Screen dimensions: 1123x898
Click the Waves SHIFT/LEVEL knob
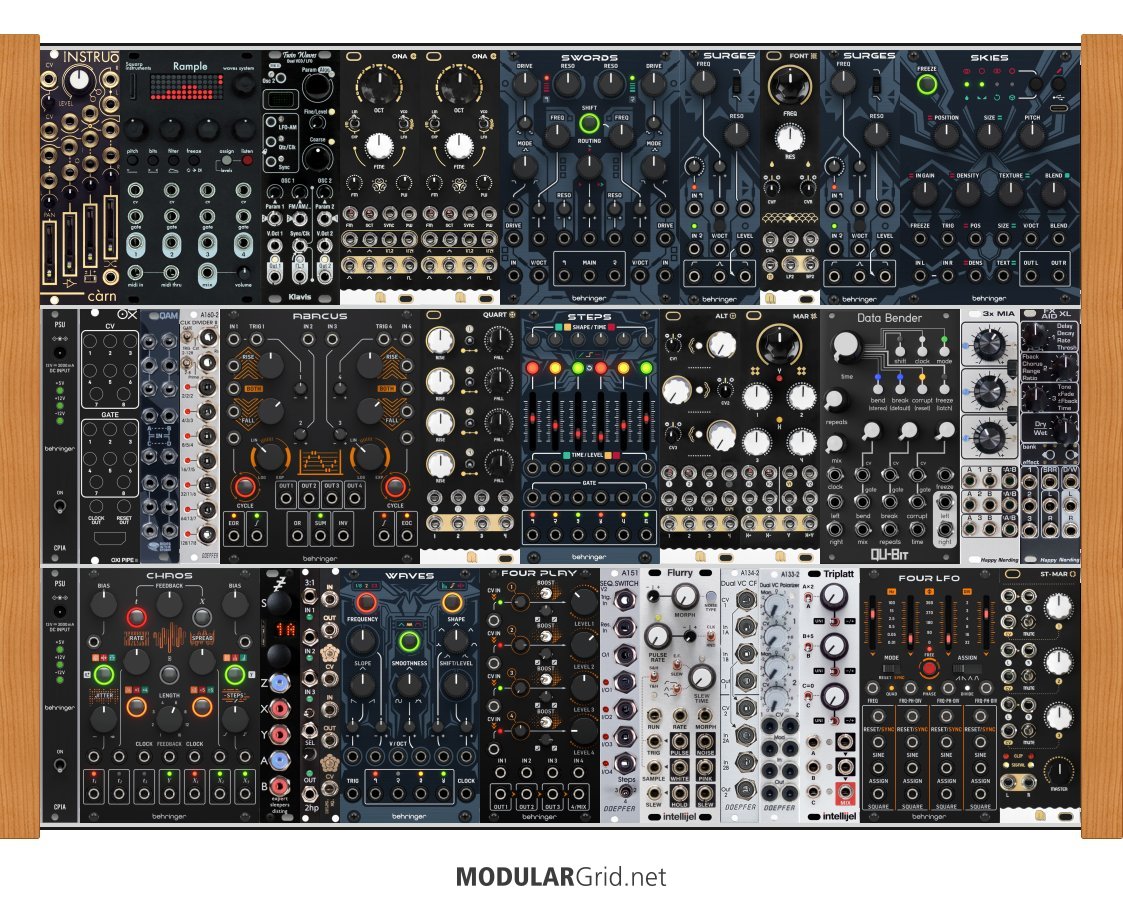[x=456, y=685]
